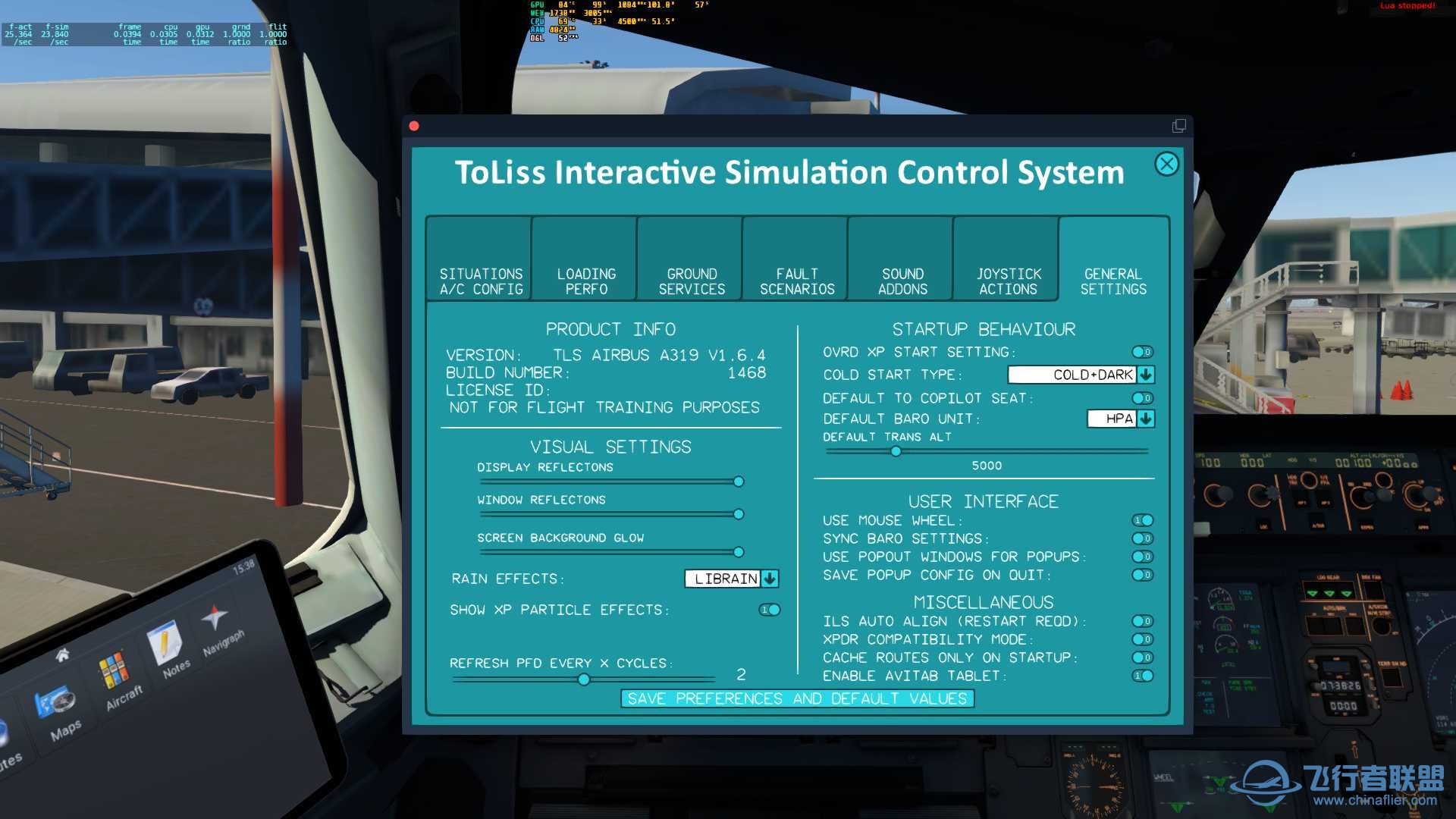This screenshot has height=819, width=1456.
Task: Disable Use Mouse Wheel toggle
Action: 1143,520
